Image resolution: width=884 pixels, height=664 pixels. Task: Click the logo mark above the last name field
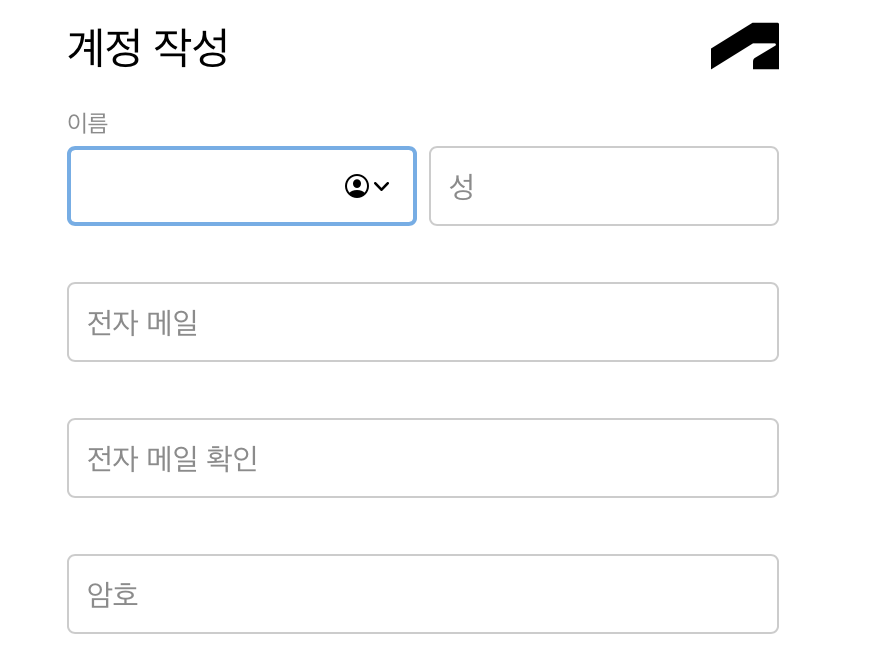point(744,47)
